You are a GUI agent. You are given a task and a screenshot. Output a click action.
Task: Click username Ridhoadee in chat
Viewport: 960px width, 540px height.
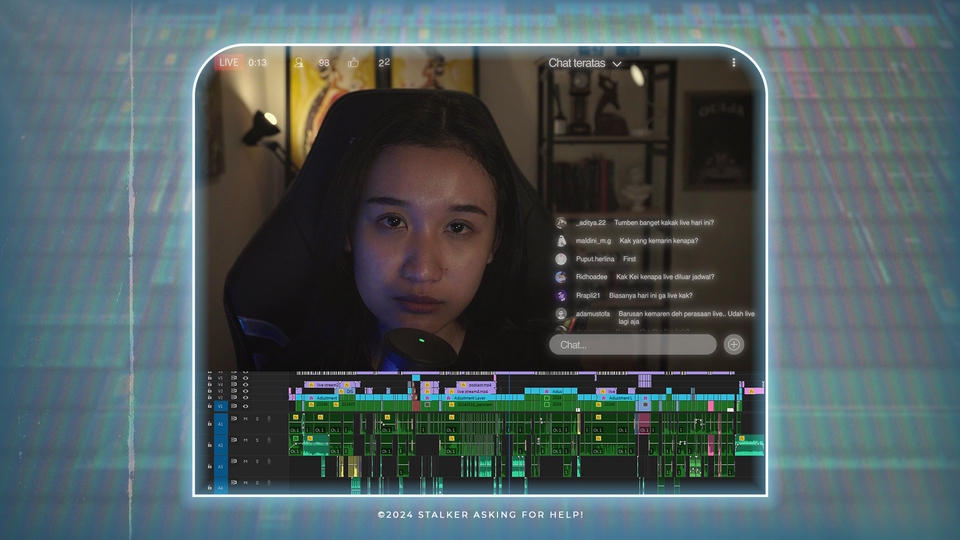(x=591, y=277)
